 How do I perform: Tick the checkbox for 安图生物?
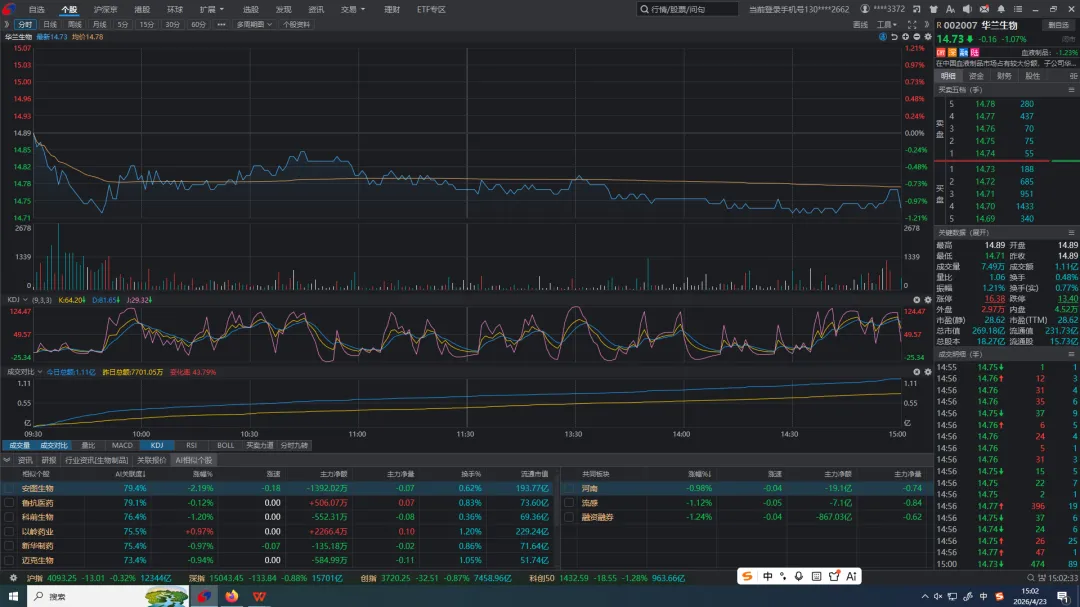(x=9, y=488)
